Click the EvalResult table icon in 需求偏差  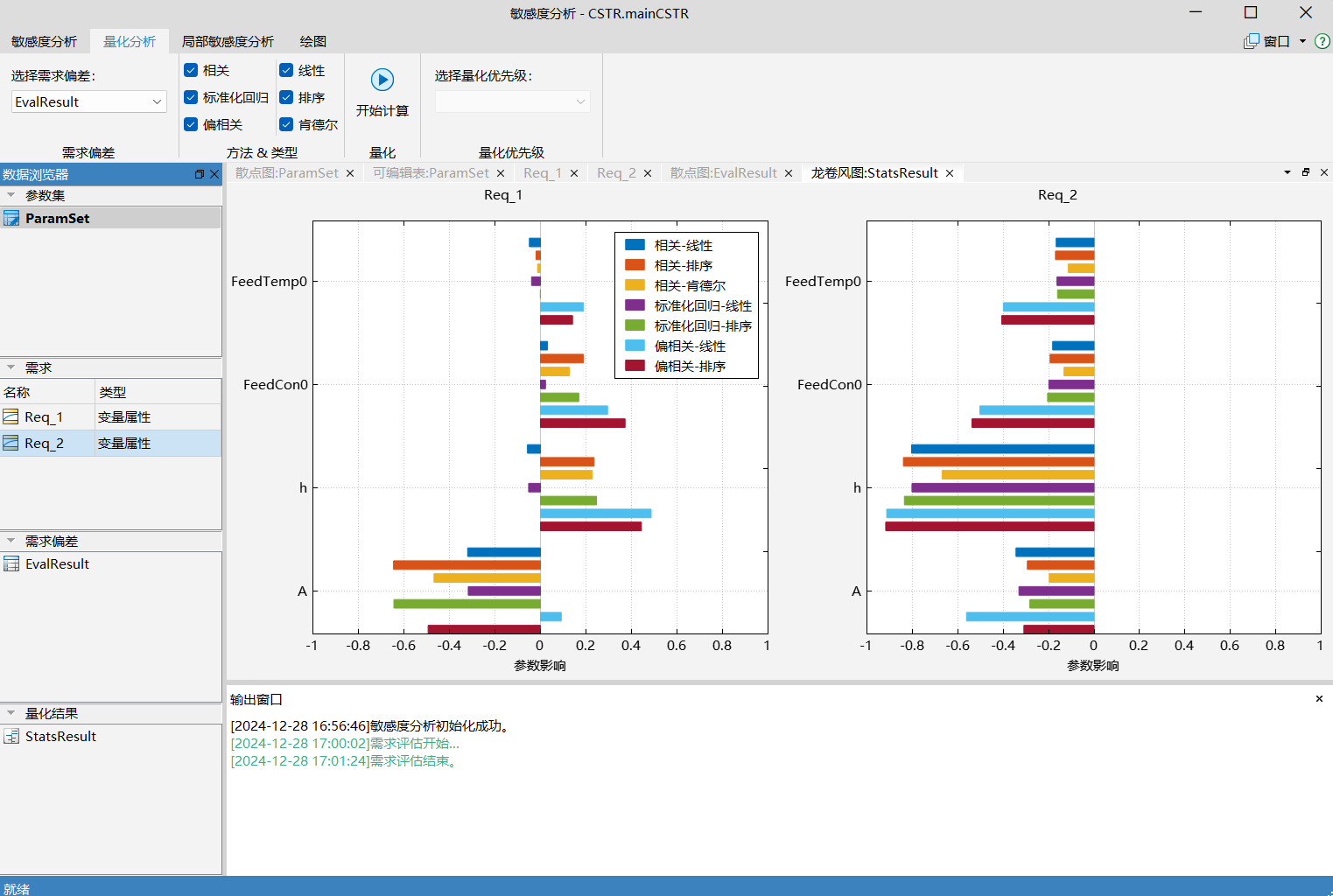pos(11,564)
